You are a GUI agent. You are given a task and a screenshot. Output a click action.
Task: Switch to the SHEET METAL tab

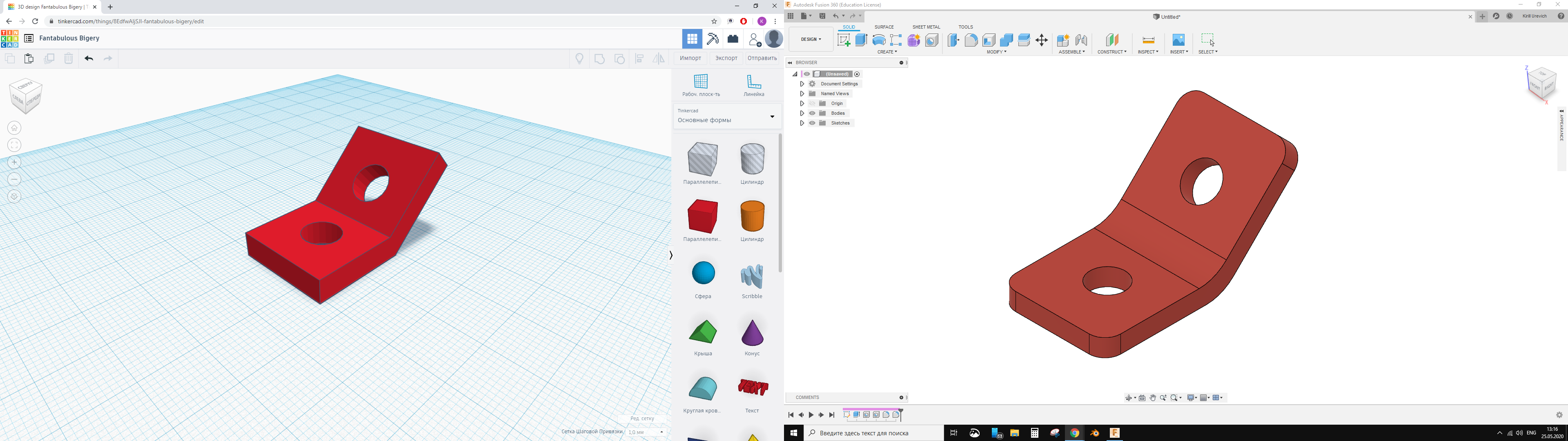[926, 27]
